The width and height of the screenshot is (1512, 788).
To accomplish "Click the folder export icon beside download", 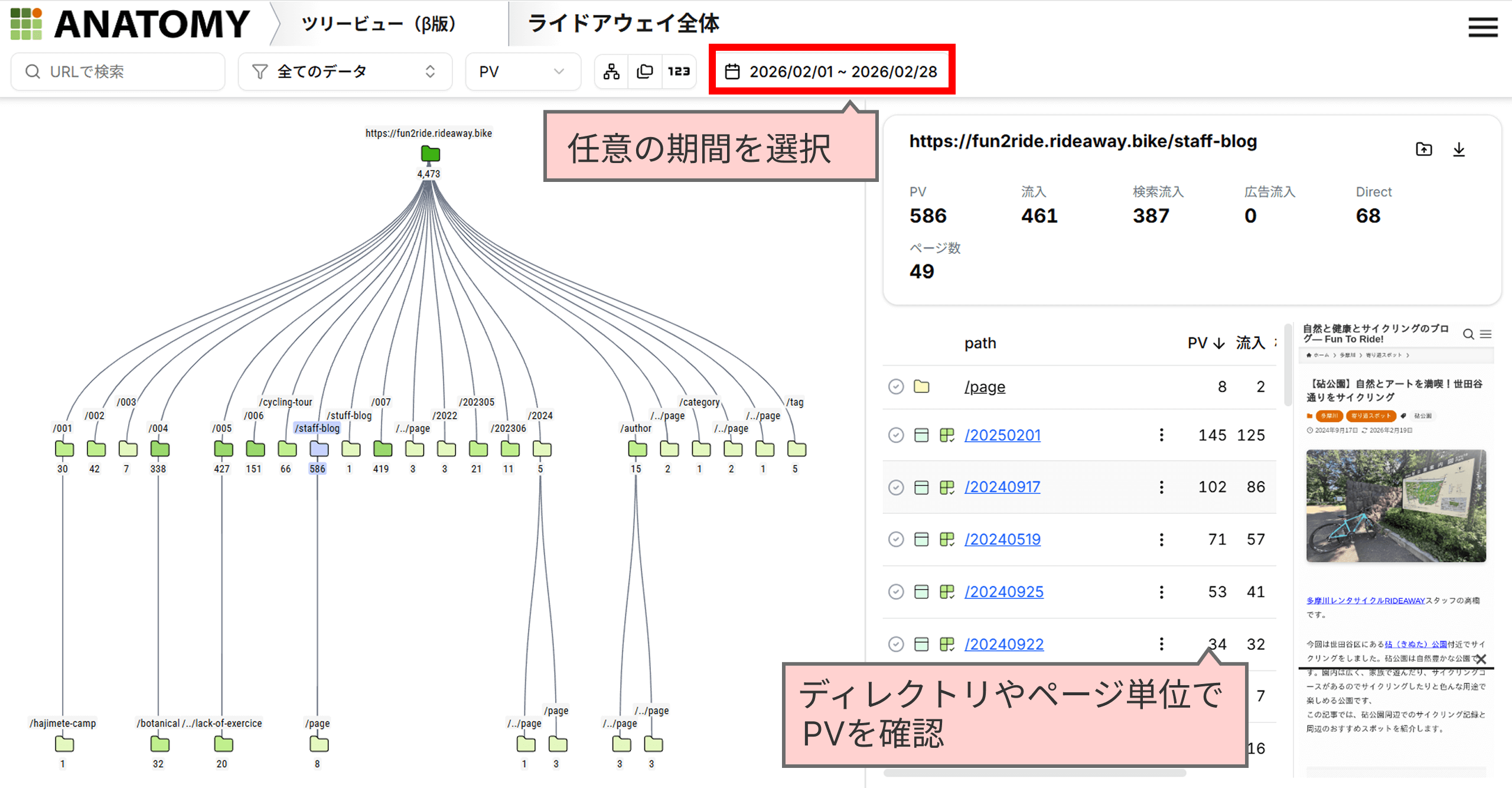I will (x=1424, y=149).
